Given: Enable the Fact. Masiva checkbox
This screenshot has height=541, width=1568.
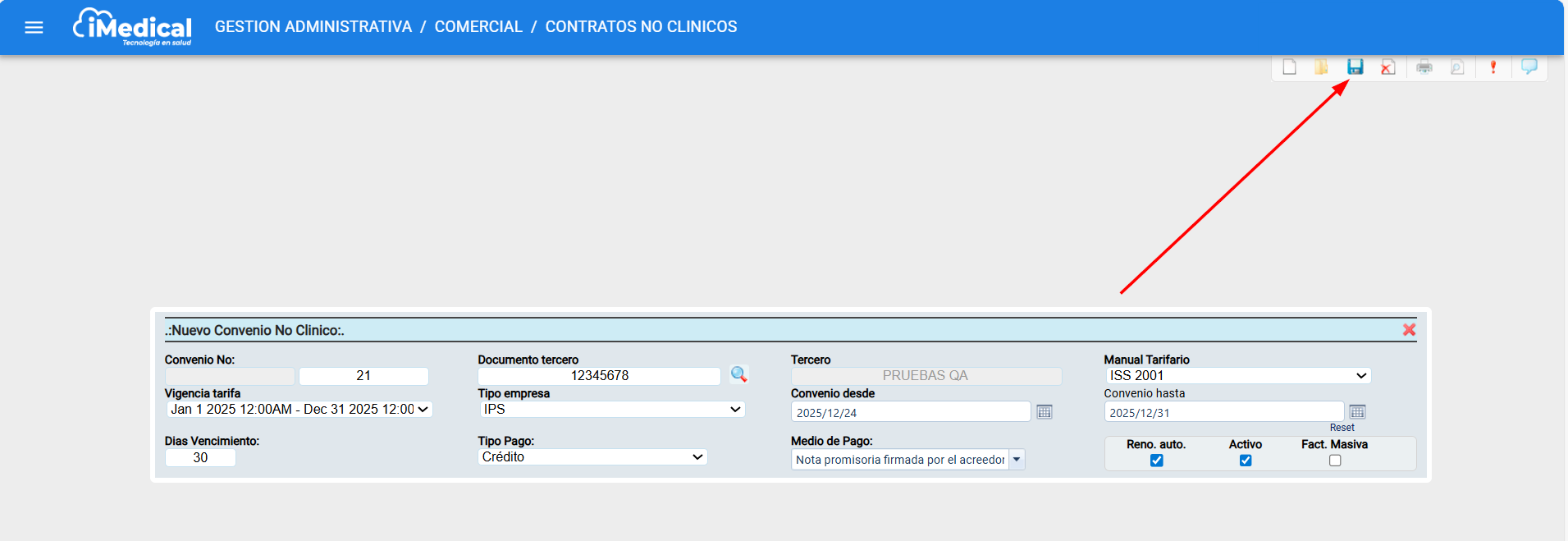Looking at the screenshot, I should point(1335,461).
